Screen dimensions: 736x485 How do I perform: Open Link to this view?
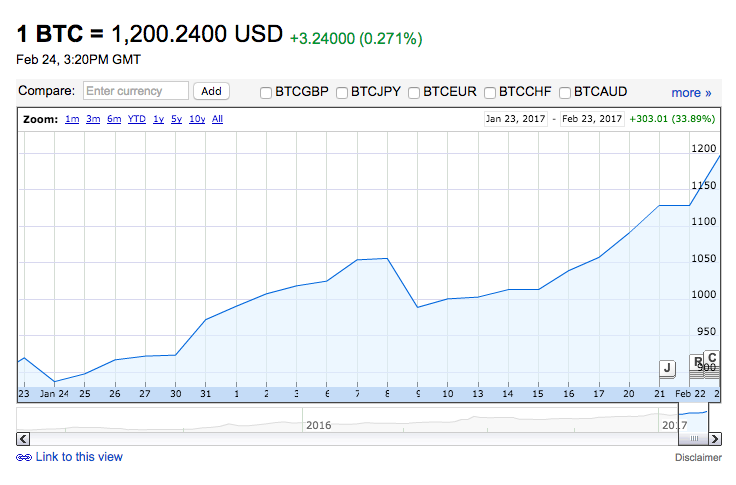click(x=79, y=457)
